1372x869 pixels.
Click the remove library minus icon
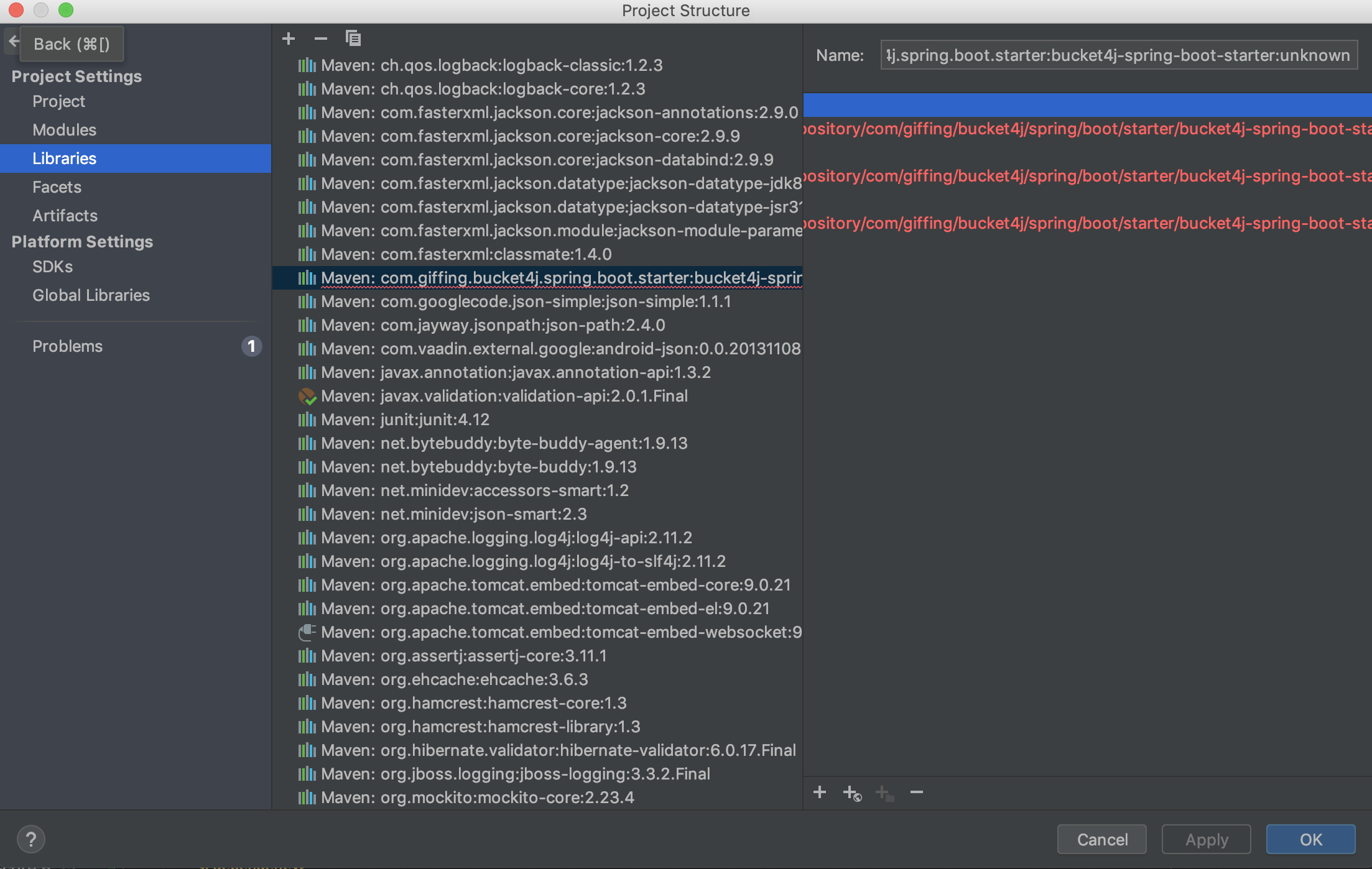[x=321, y=39]
